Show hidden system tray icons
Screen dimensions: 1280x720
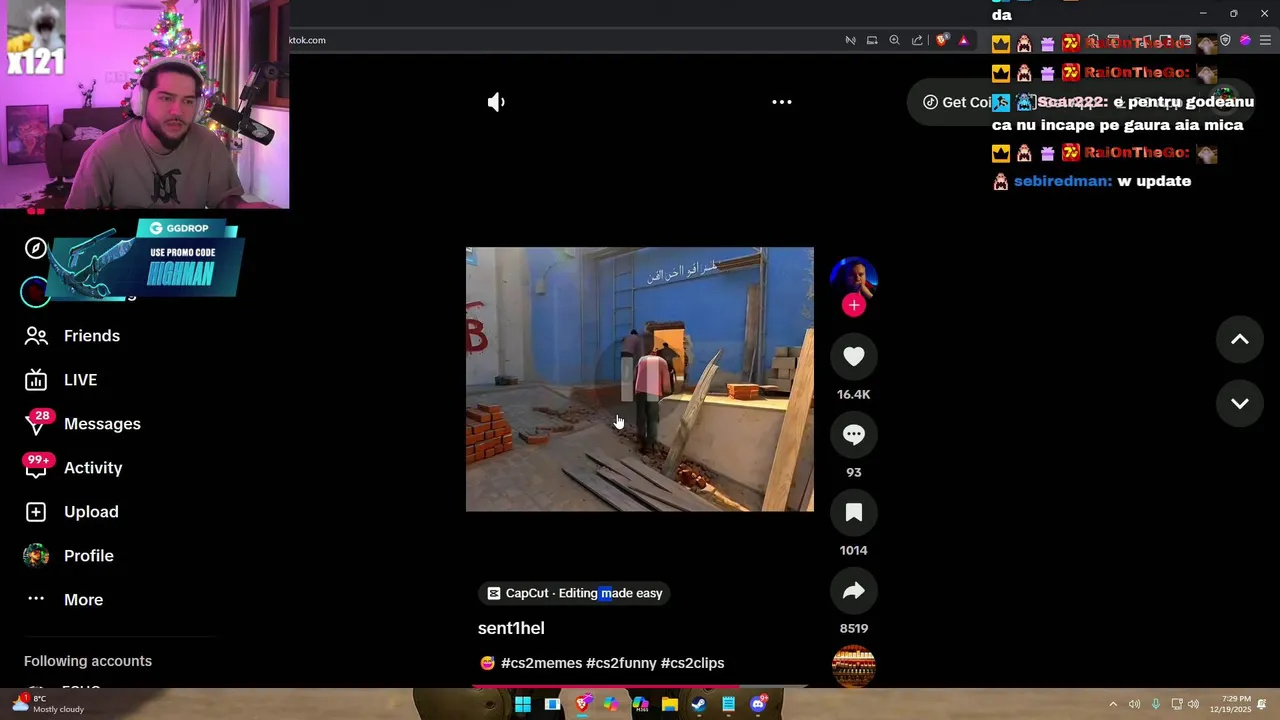pyautogui.click(x=1113, y=704)
